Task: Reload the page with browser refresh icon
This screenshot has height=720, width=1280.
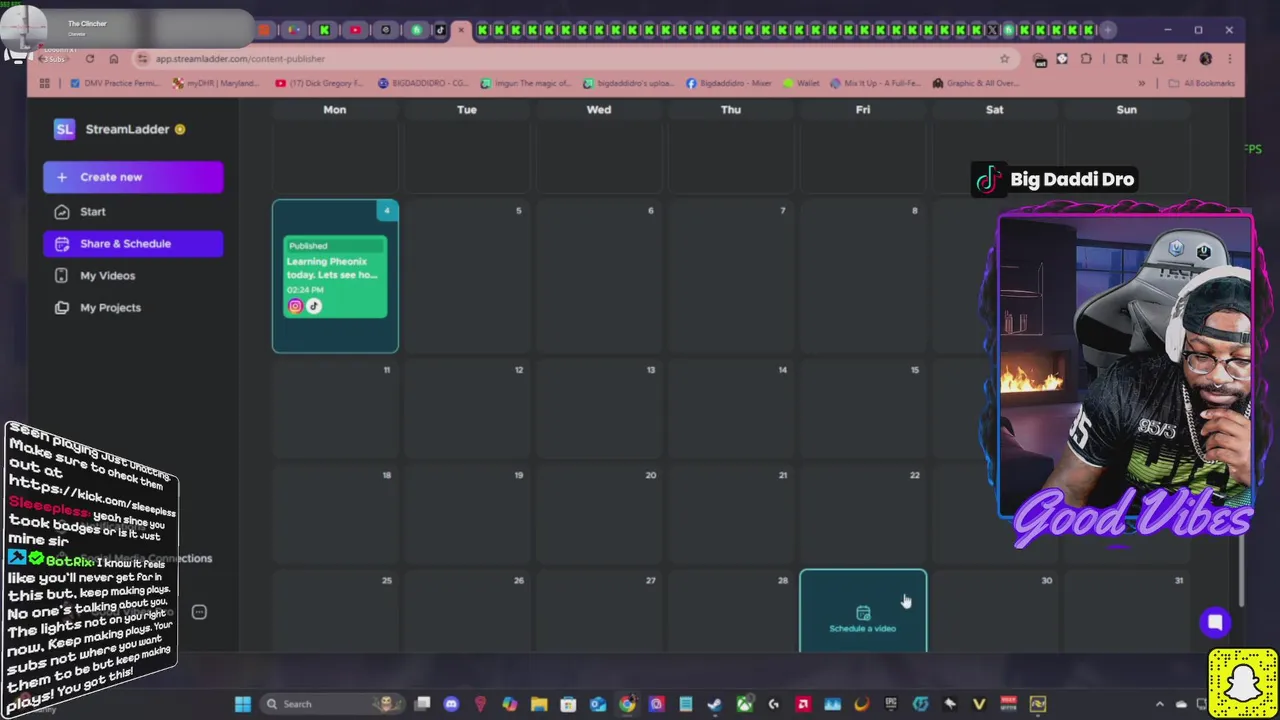Action: coord(90,59)
